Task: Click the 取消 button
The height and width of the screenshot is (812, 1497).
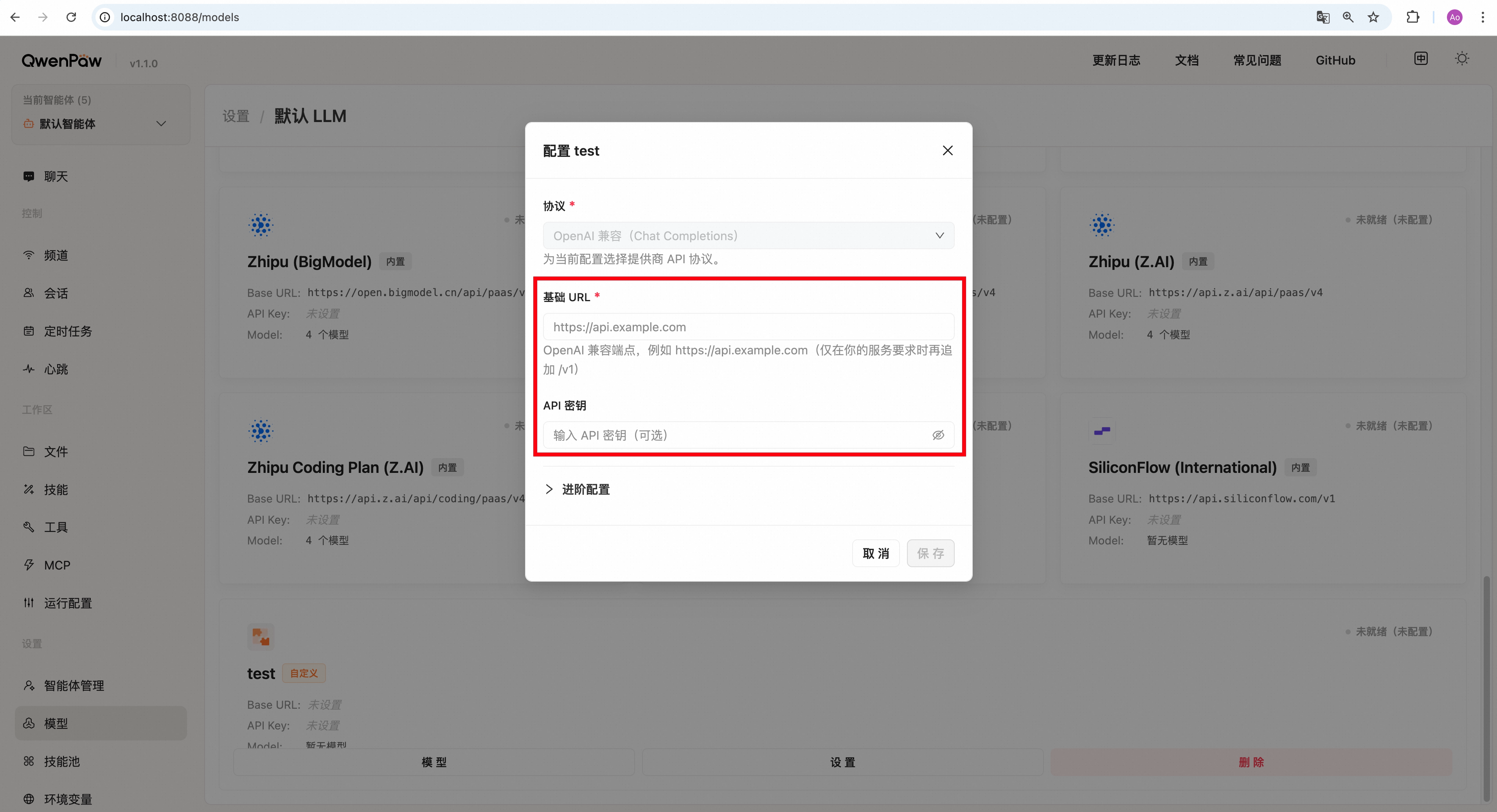Action: coord(876,553)
